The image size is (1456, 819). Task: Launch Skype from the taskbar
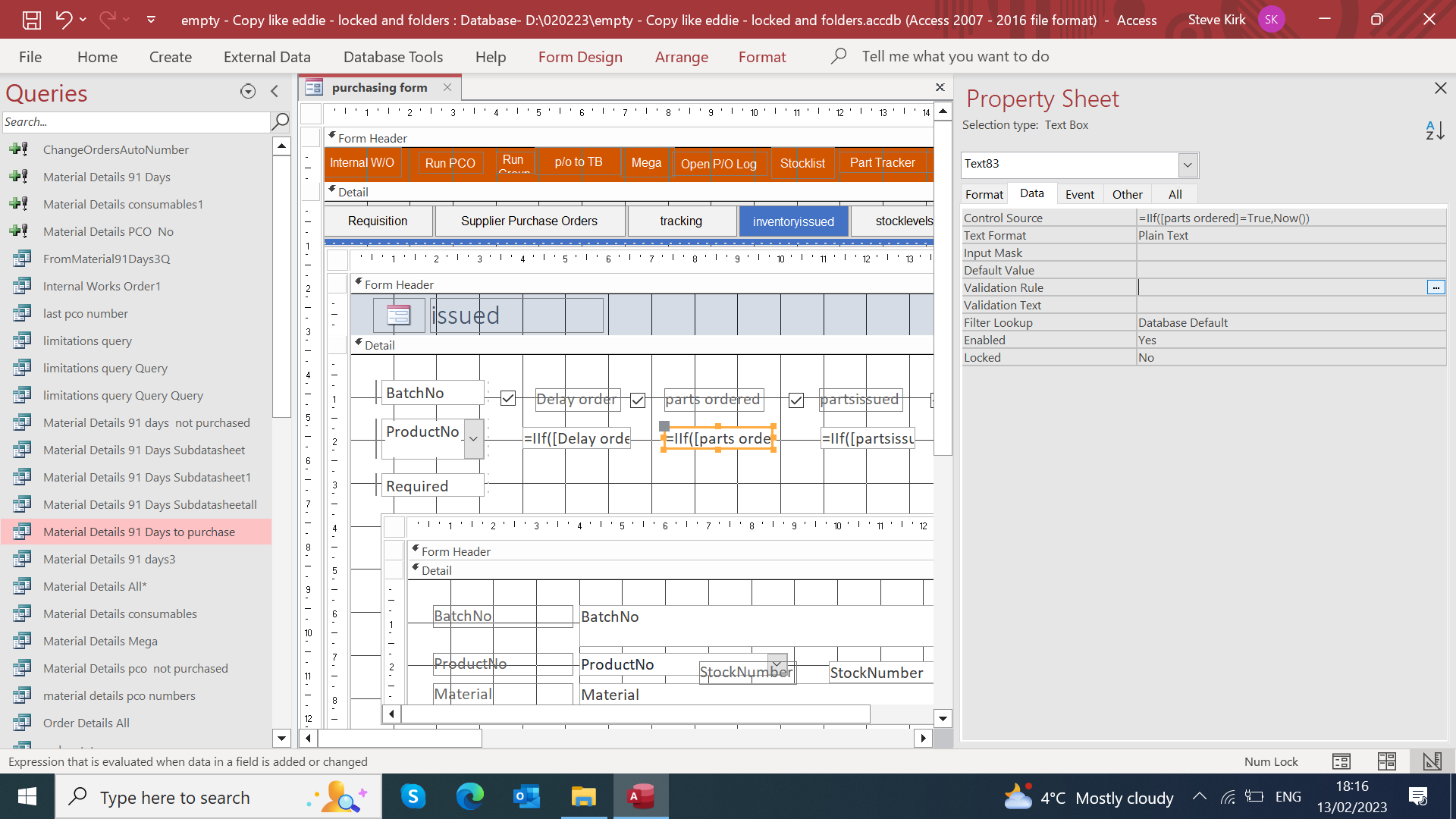pos(413,797)
